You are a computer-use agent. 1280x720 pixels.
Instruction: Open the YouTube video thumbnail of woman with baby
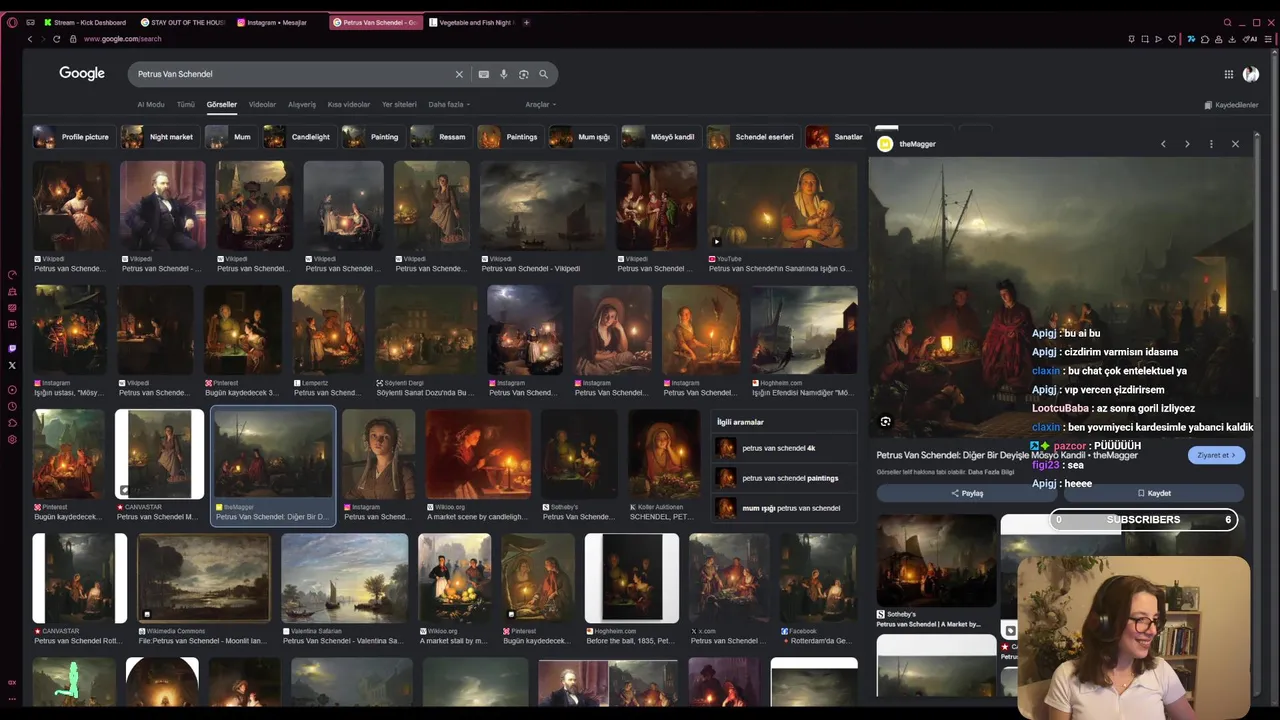(782, 206)
